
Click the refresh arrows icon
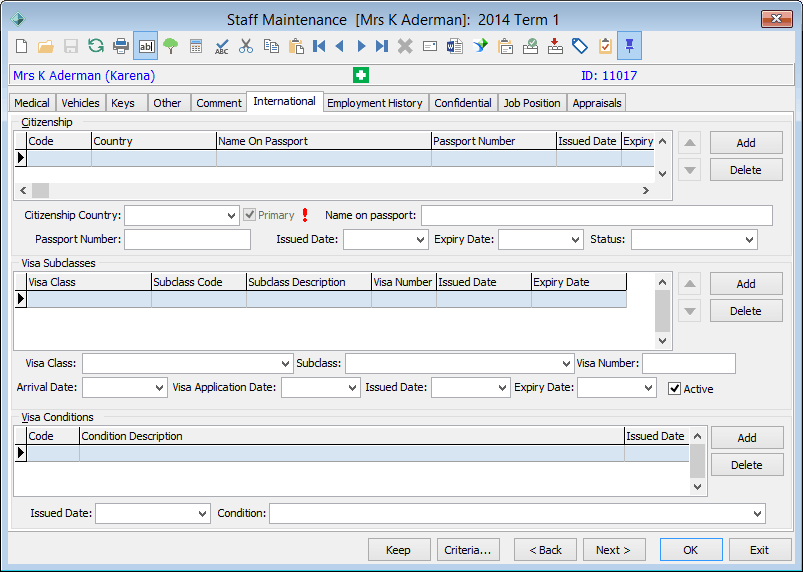pyautogui.click(x=96, y=46)
